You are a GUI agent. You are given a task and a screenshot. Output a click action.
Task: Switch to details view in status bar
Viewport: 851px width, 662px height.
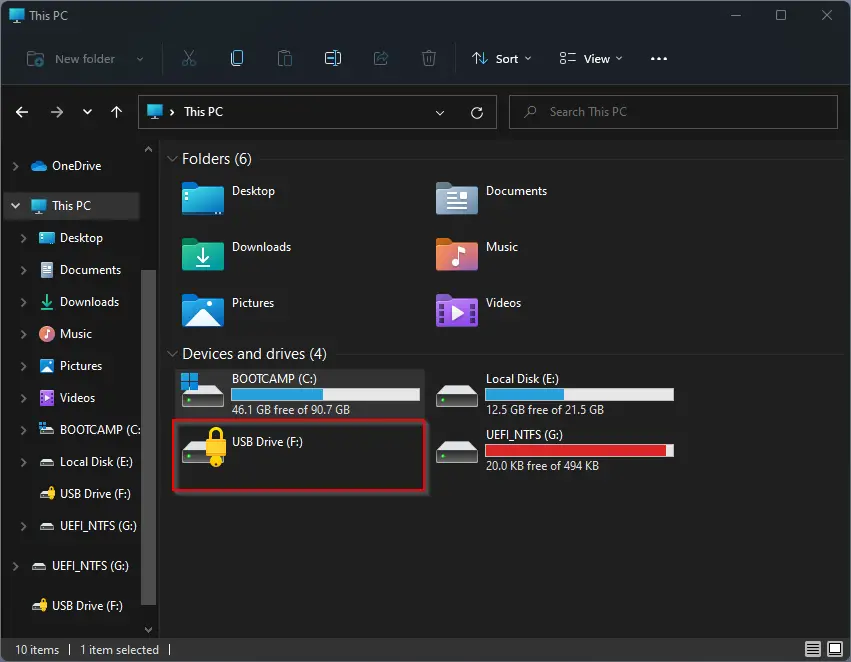pos(812,649)
